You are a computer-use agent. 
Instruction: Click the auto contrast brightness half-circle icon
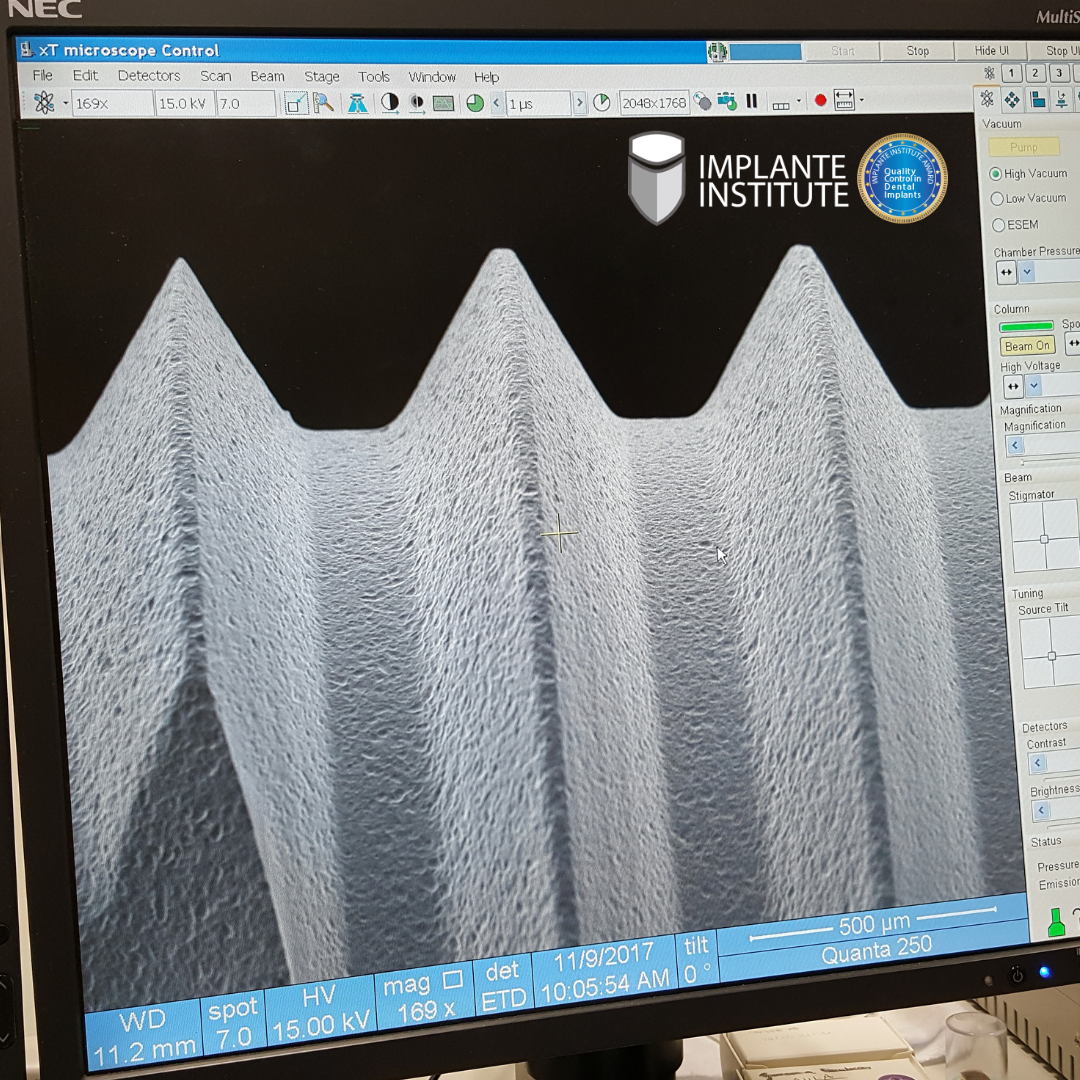pos(389,103)
